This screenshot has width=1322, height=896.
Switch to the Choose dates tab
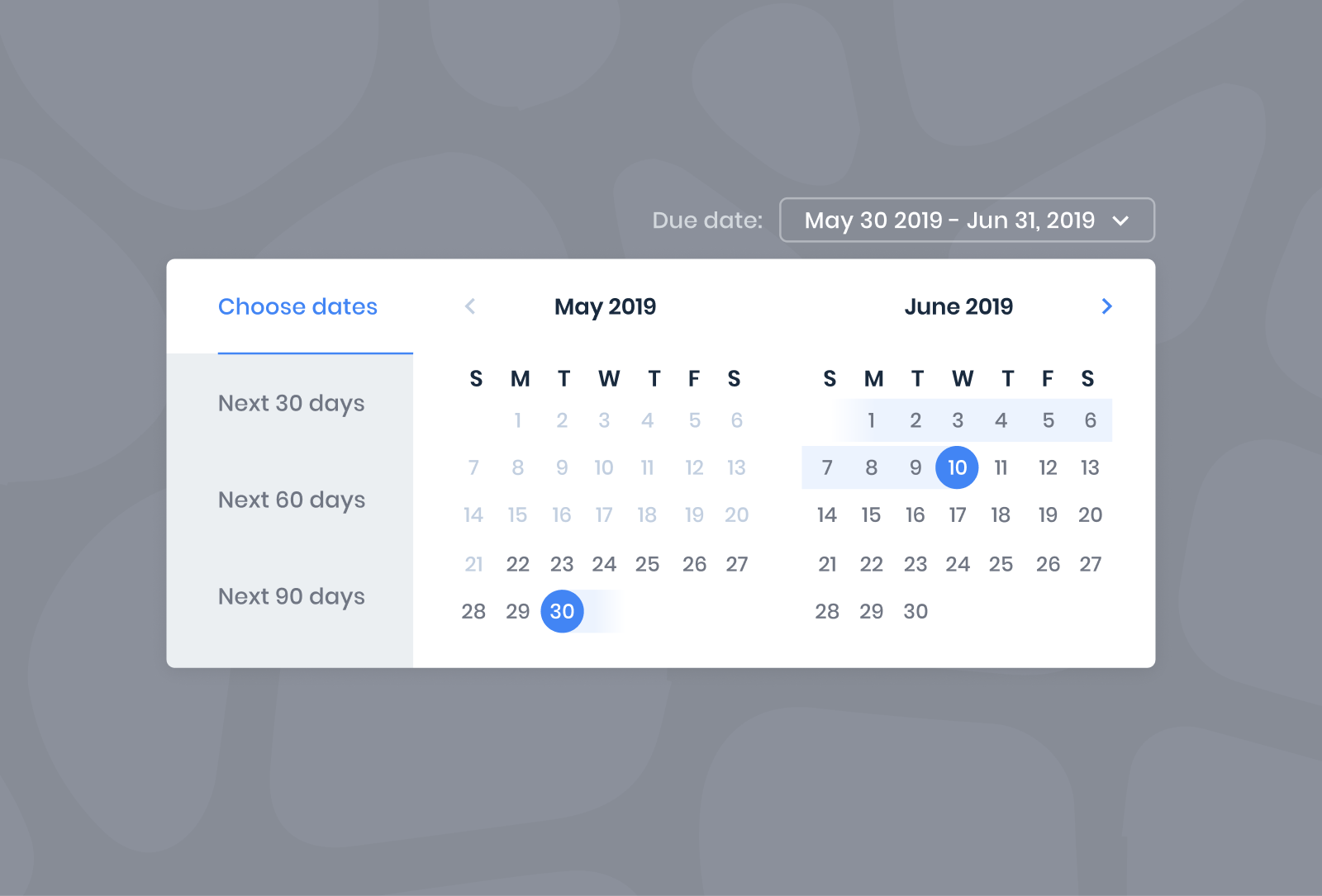(x=297, y=306)
